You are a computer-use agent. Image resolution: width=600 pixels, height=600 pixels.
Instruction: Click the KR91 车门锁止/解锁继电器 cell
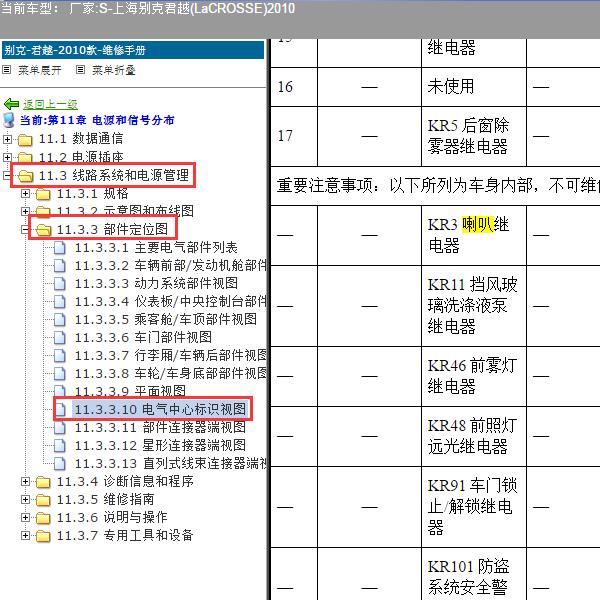474,507
